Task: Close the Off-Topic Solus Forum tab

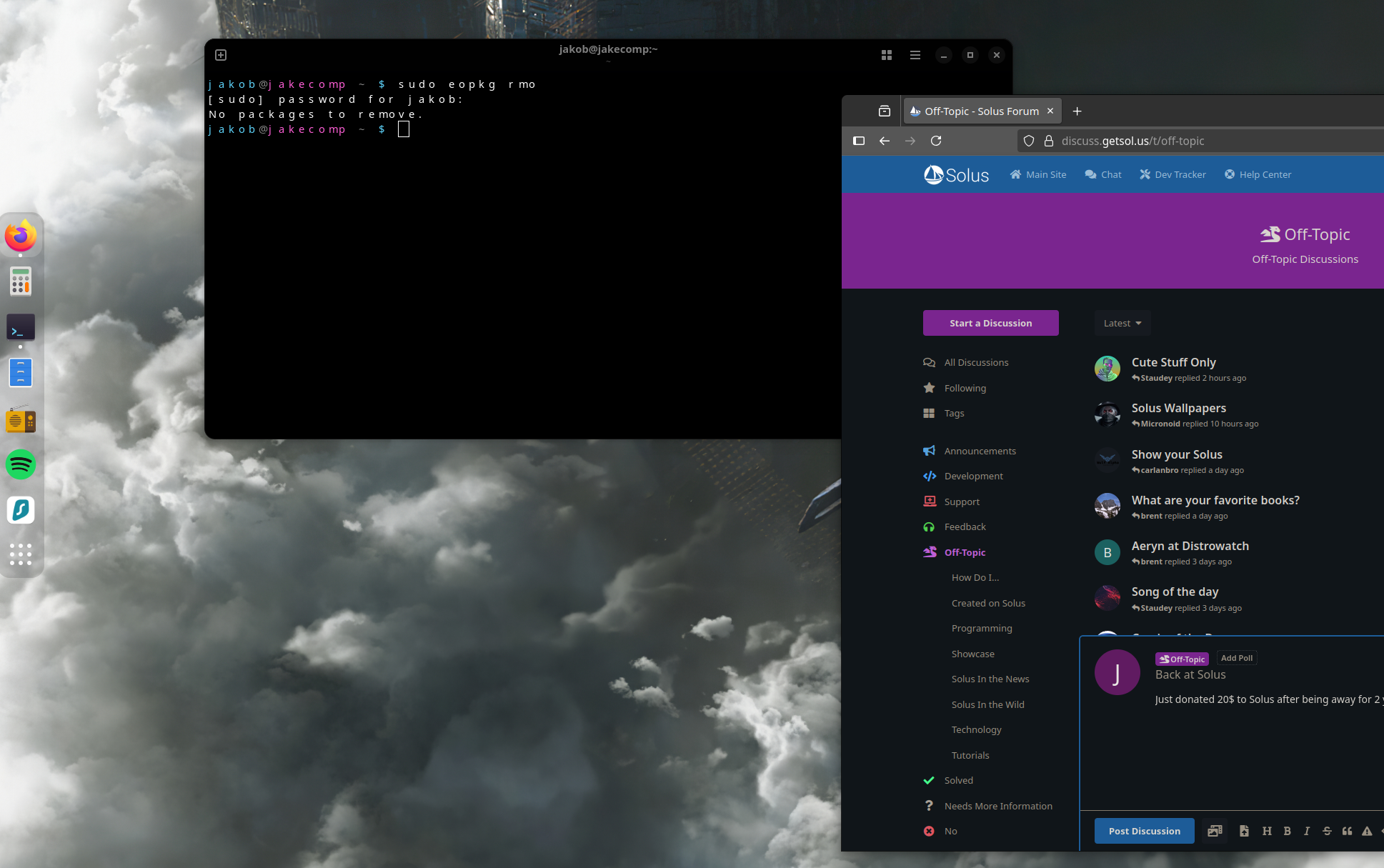Action: click(1050, 111)
